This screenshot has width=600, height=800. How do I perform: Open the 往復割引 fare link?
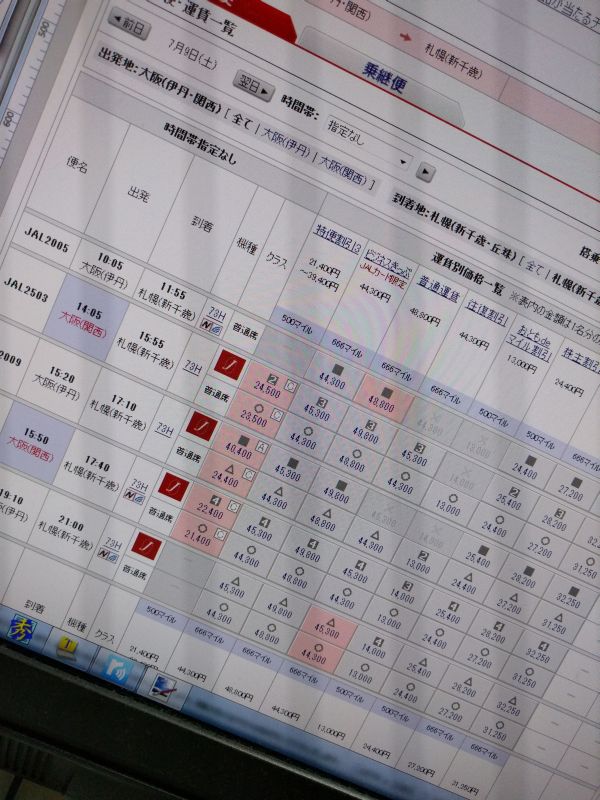(x=487, y=312)
